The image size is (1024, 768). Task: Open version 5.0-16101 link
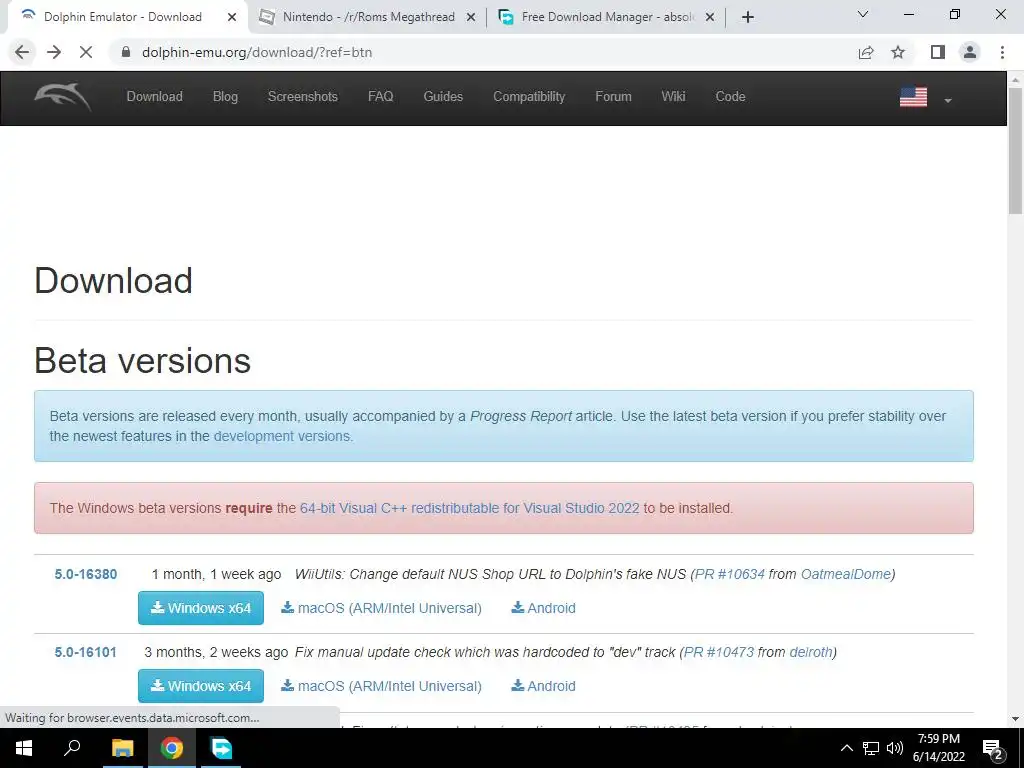tap(86, 652)
